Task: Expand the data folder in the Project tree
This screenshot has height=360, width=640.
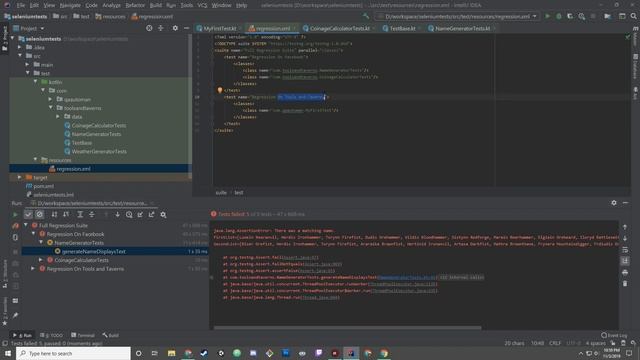Action: coord(58,117)
